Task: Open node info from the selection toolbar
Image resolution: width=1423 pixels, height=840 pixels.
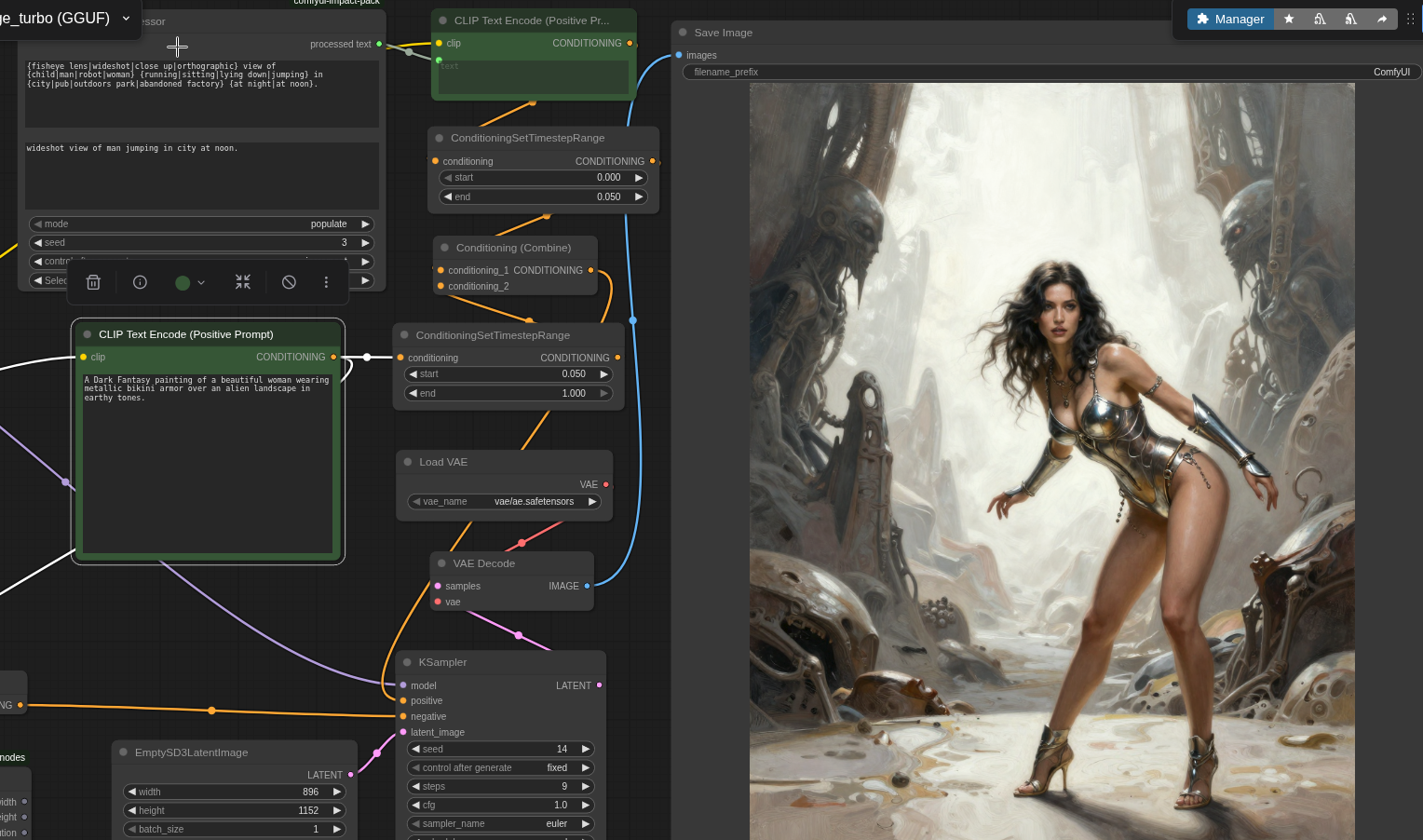Action: [140, 282]
